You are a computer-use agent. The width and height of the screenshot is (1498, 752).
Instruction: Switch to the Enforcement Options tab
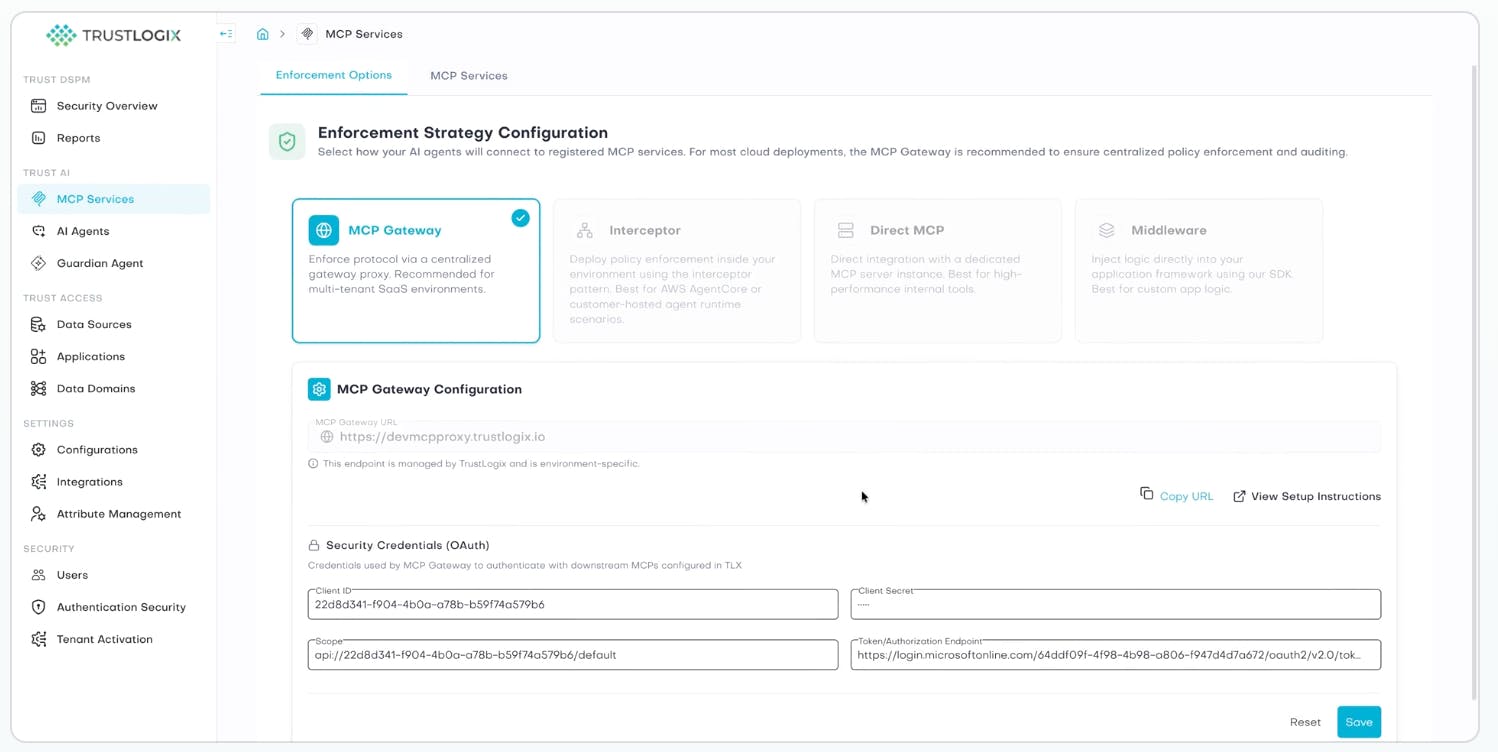click(334, 75)
